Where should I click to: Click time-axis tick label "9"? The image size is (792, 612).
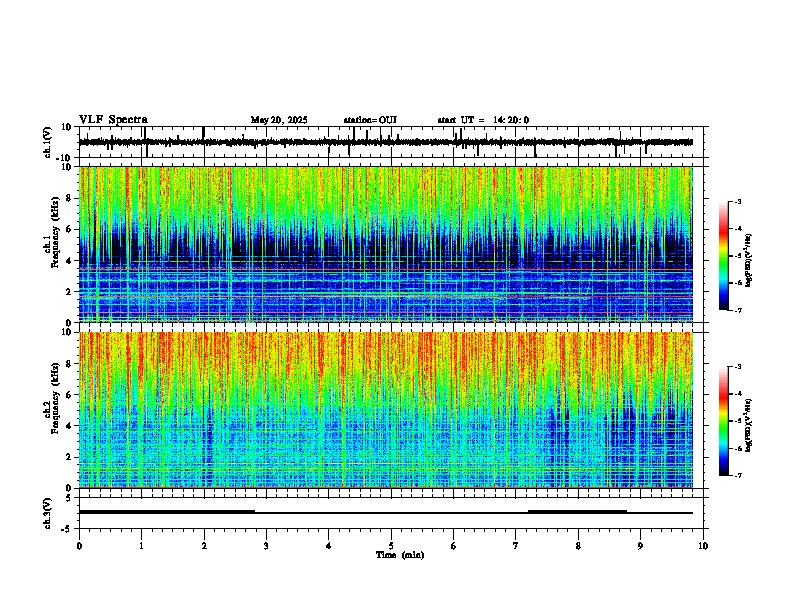click(x=640, y=546)
